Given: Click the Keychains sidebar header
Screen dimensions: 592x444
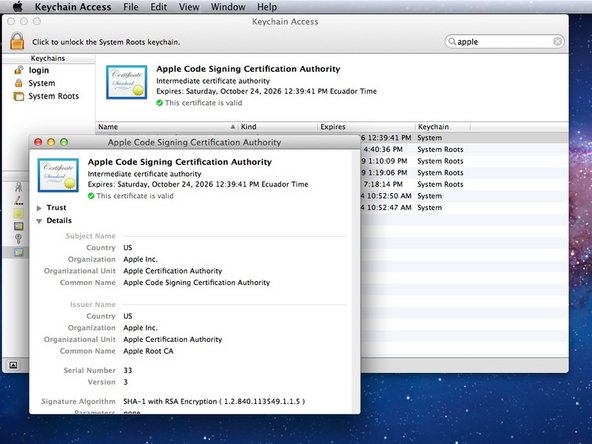Looking at the screenshot, I should coord(48,58).
